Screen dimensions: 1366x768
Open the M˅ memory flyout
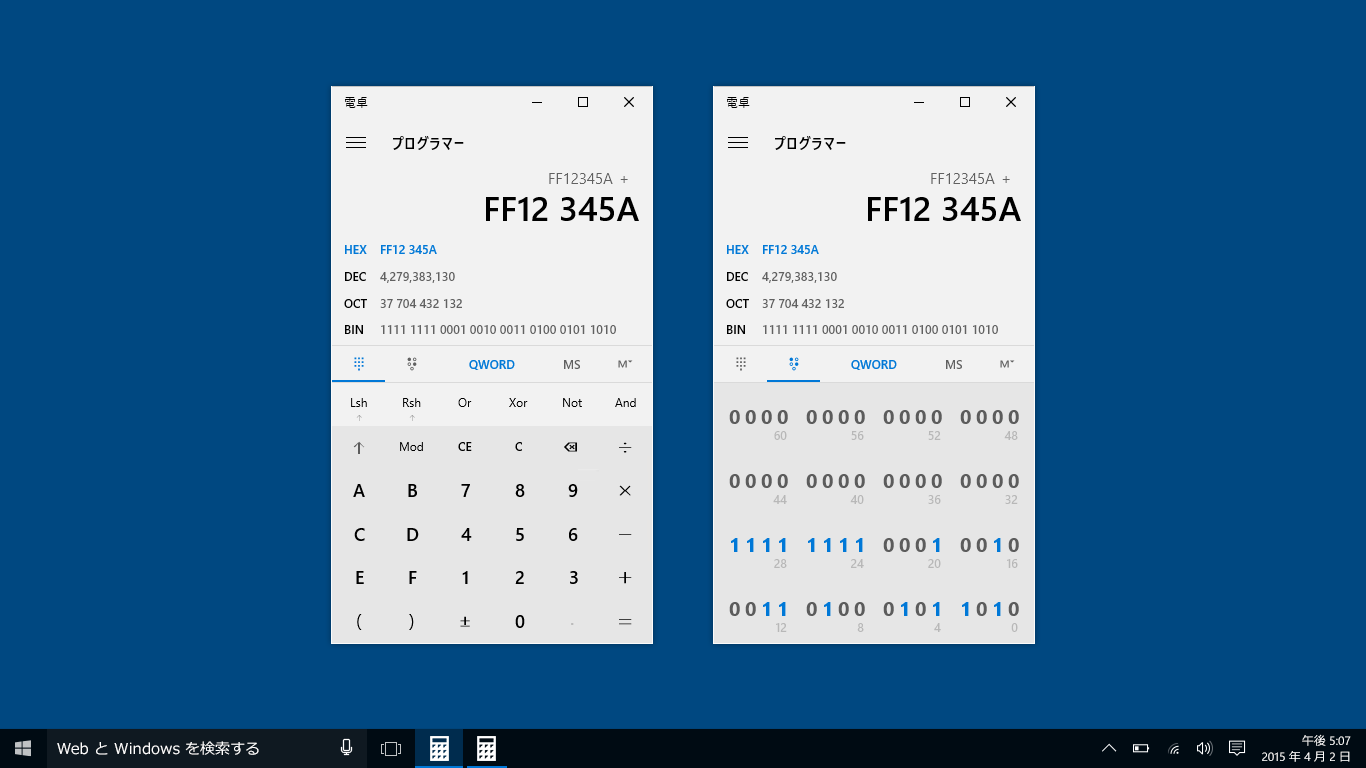(x=624, y=364)
